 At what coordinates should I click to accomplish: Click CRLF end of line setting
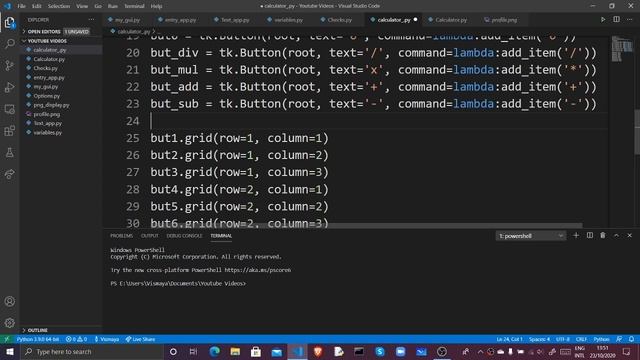[581, 339]
